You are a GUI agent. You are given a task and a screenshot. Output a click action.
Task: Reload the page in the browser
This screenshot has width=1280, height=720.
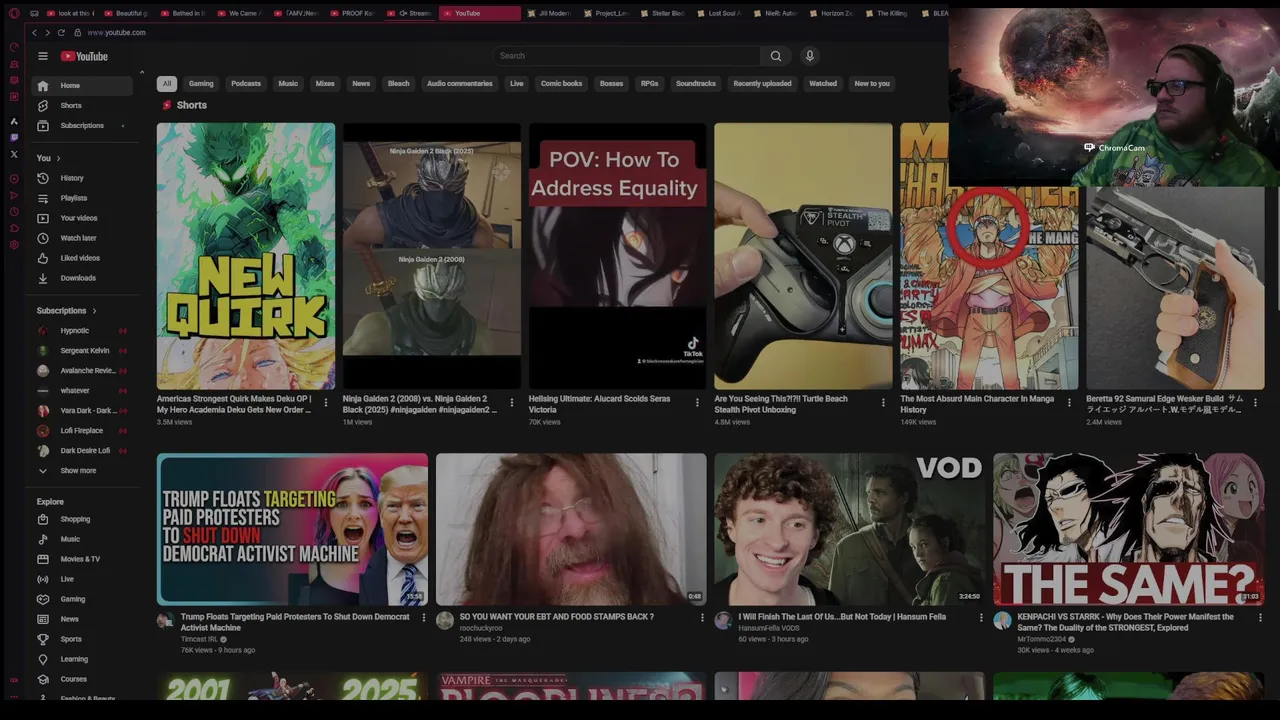(x=61, y=33)
